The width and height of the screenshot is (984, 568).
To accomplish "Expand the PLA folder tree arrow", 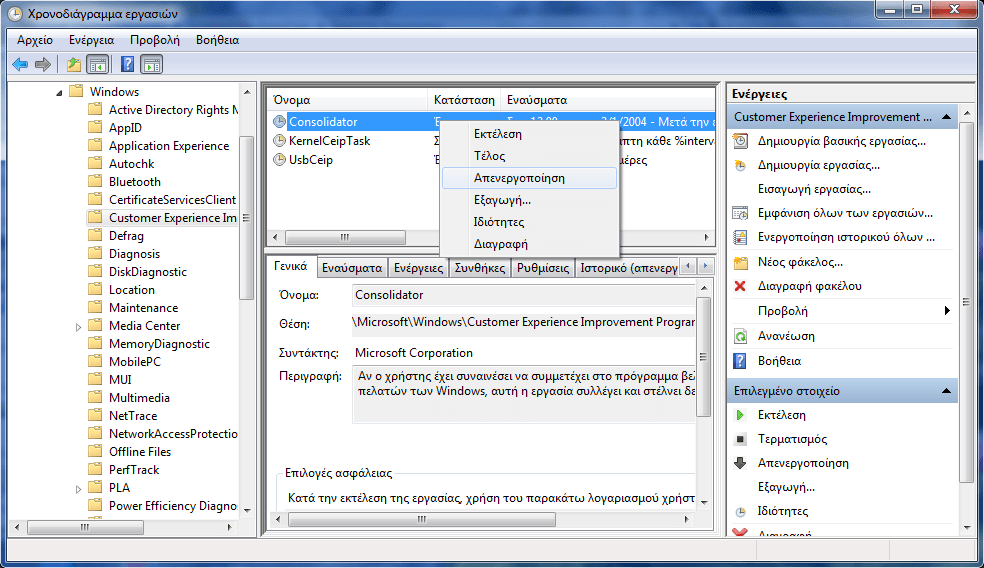I will [78, 488].
